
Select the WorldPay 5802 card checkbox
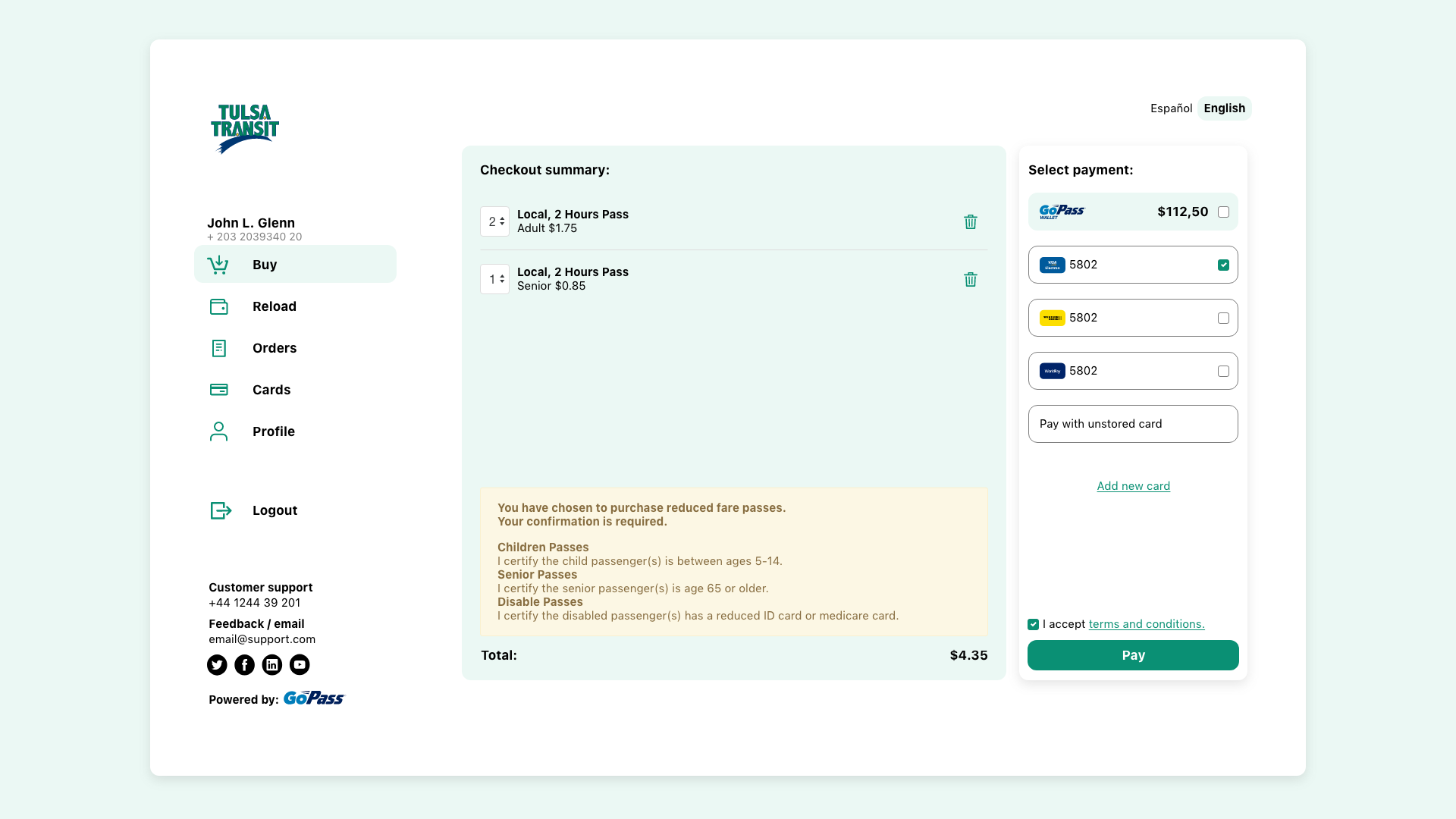1224,371
